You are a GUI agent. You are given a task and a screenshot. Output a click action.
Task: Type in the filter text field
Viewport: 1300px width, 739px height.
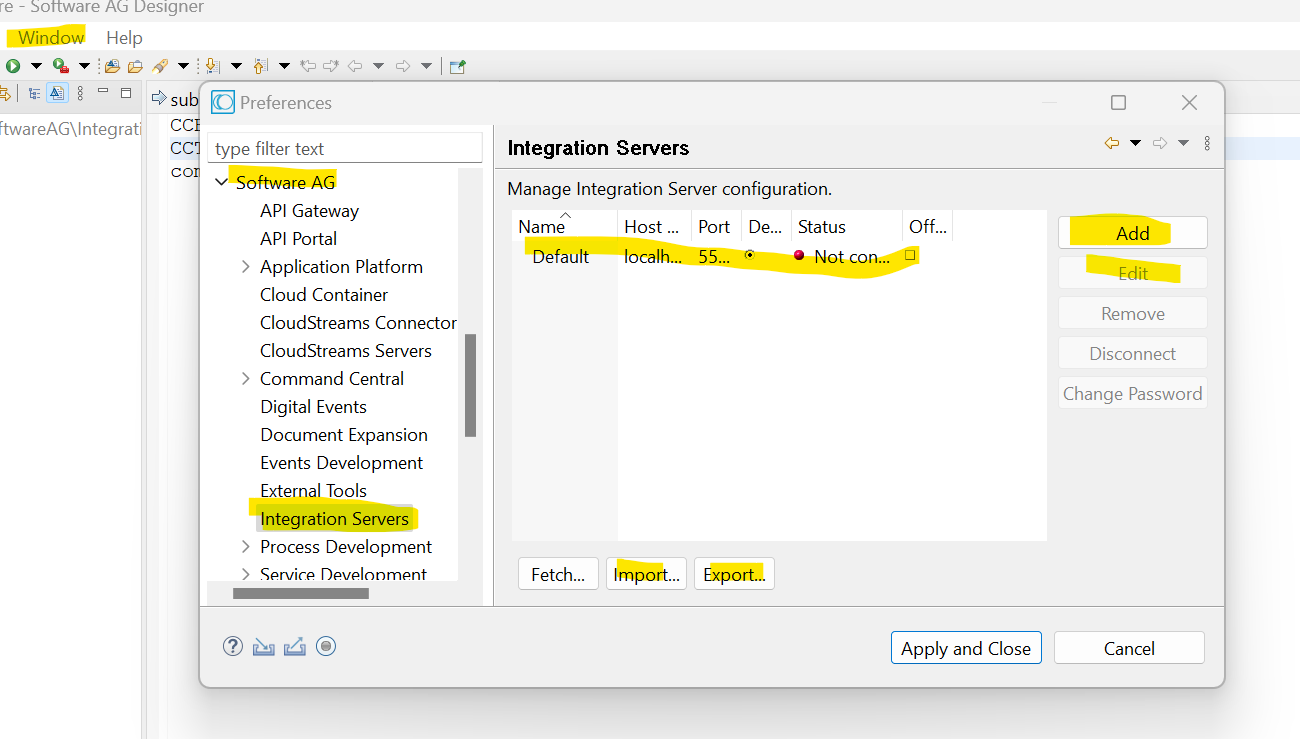click(x=345, y=148)
